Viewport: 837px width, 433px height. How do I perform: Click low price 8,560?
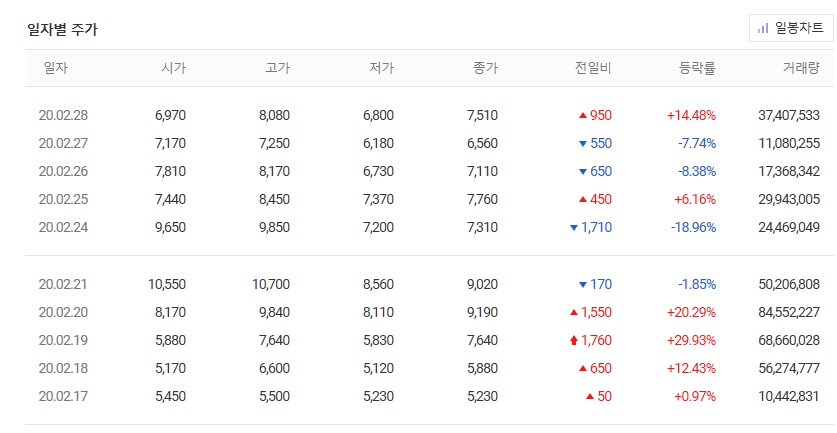click(378, 284)
